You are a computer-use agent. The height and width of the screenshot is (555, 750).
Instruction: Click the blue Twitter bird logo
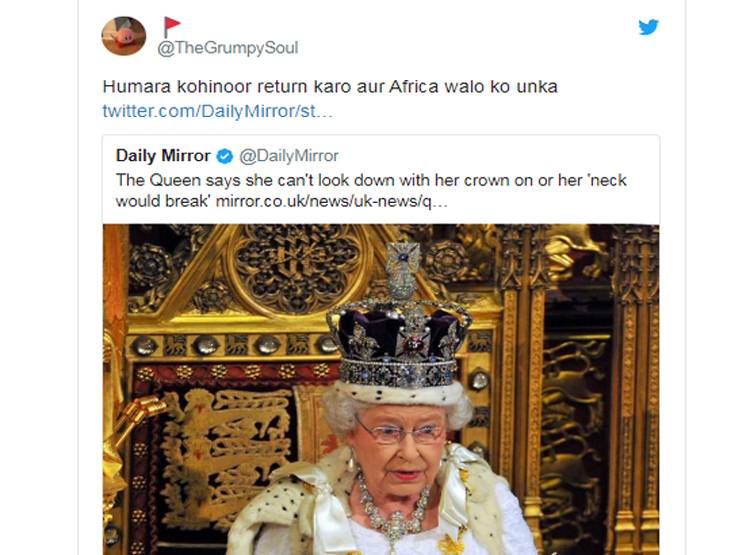point(649,27)
